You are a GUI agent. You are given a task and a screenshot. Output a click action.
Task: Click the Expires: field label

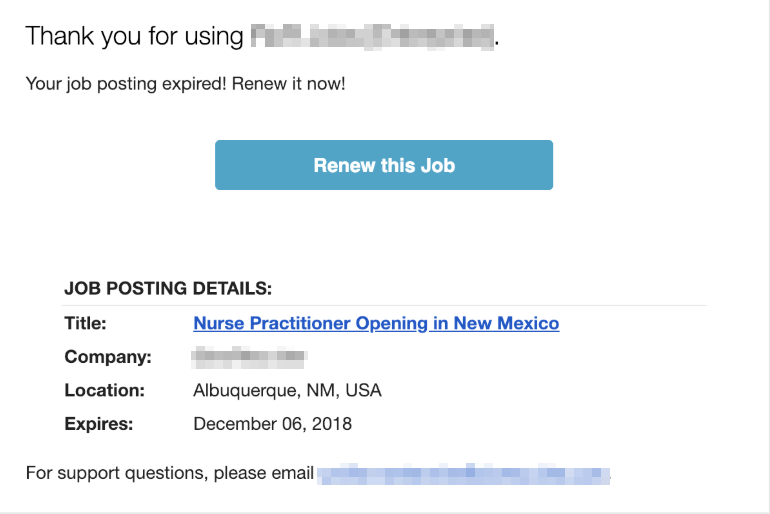(x=99, y=424)
